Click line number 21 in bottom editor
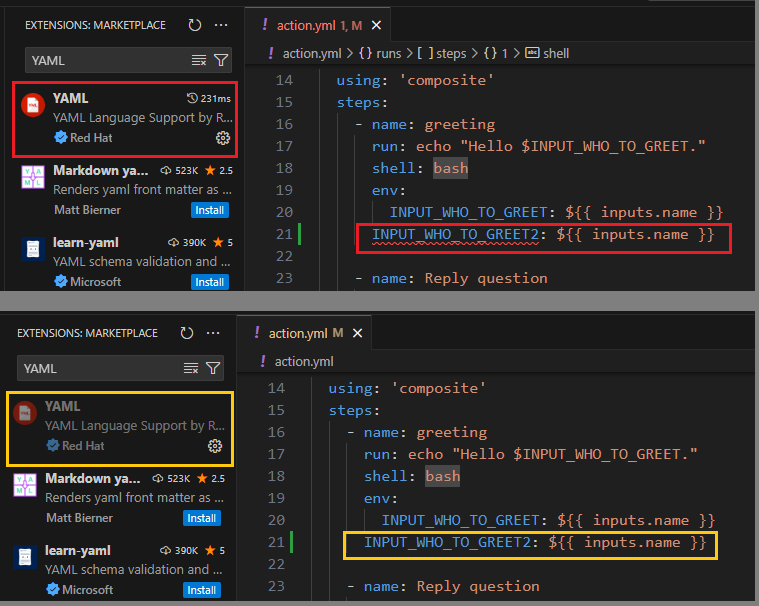The image size is (759, 606). point(276,542)
